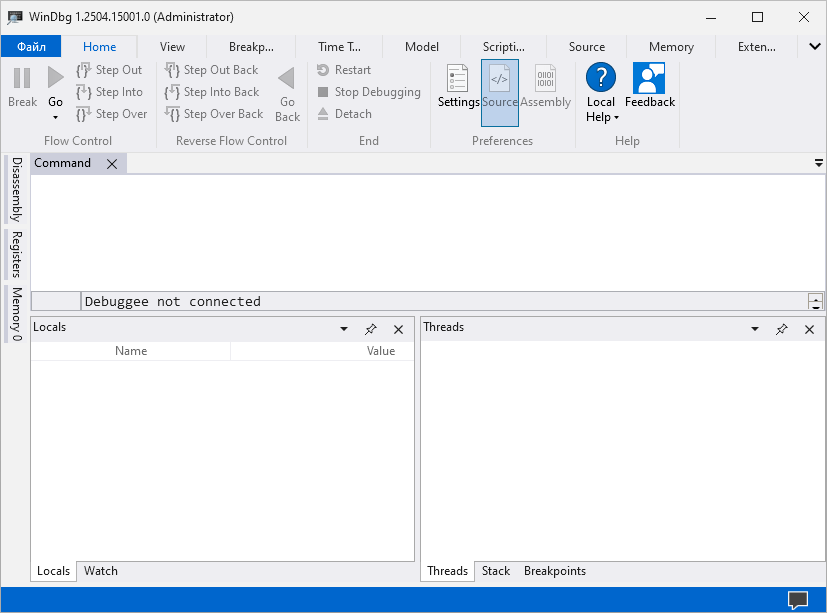Switch to the Extensions ribbon tab
The height and width of the screenshot is (613, 827).
[756, 47]
